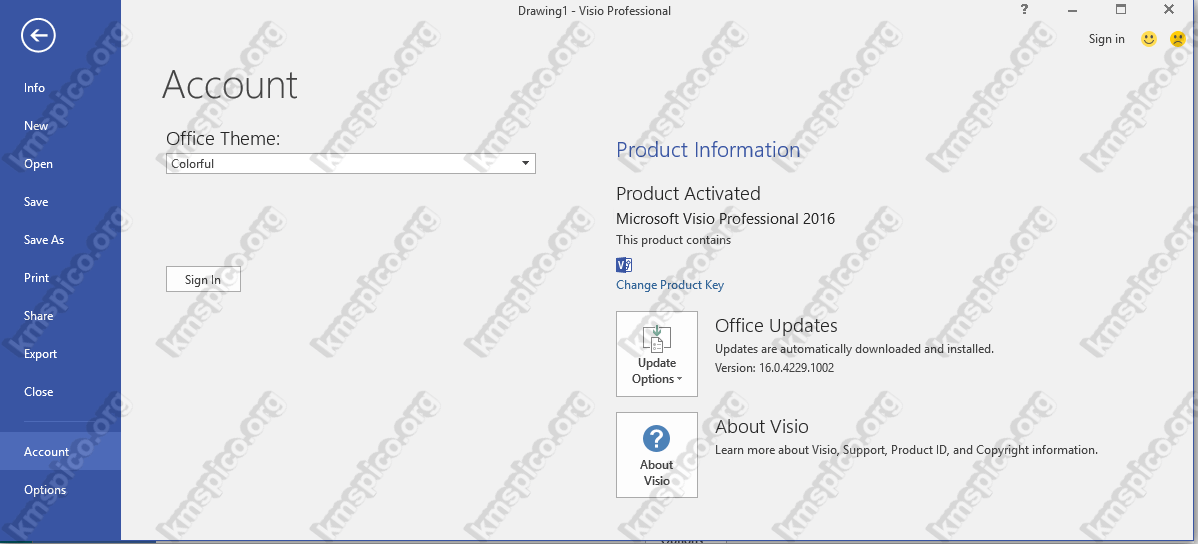Viewport: 1198px width, 544px height.
Task: Click the Sign In button under Office Theme
Action: pos(203,280)
